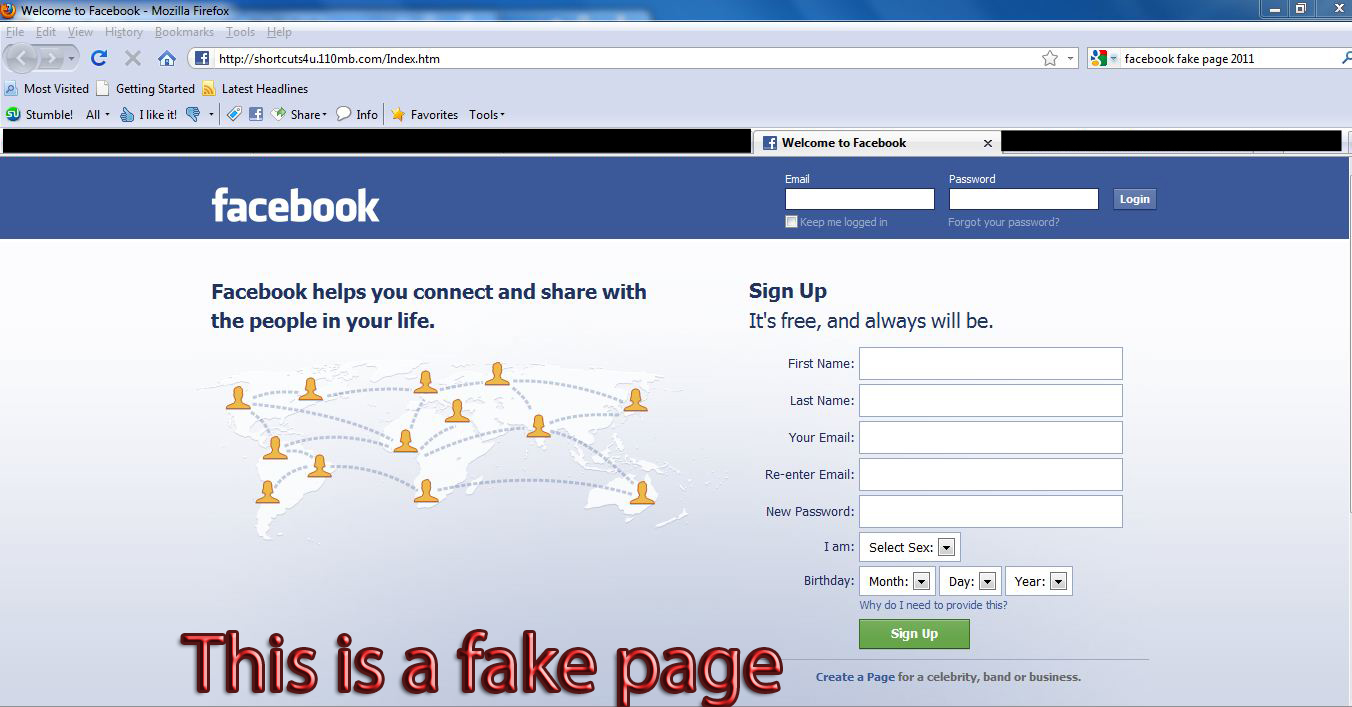Bookmark this page with the star icon
Viewport: 1352px width, 707px height.
pyautogui.click(x=1050, y=58)
